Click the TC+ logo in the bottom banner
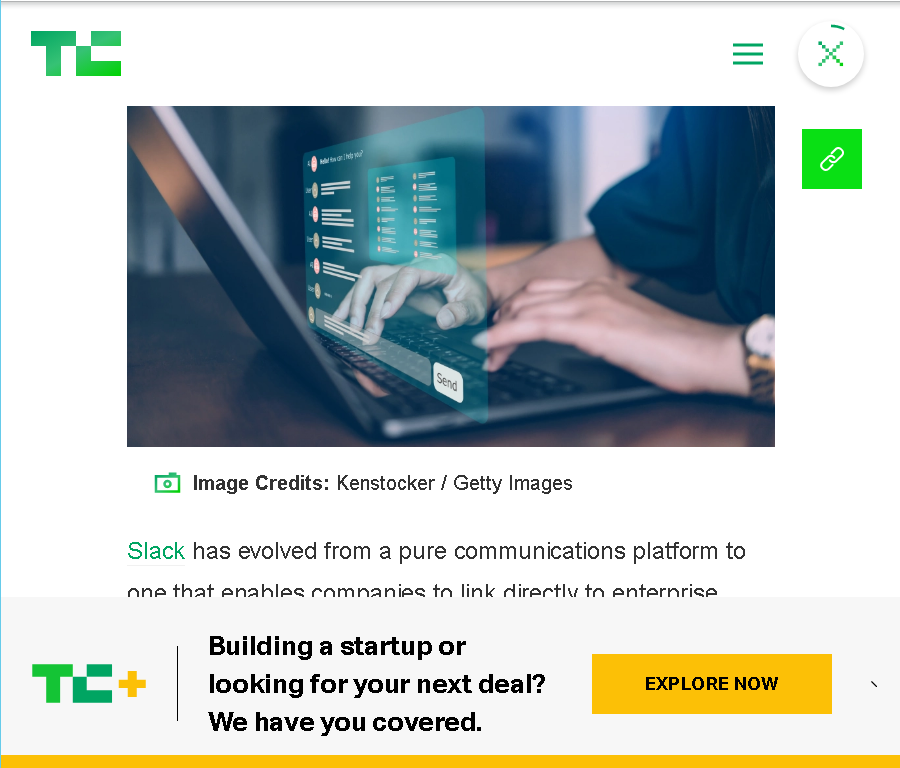Image resolution: width=900 pixels, height=768 pixels. tap(89, 683)
